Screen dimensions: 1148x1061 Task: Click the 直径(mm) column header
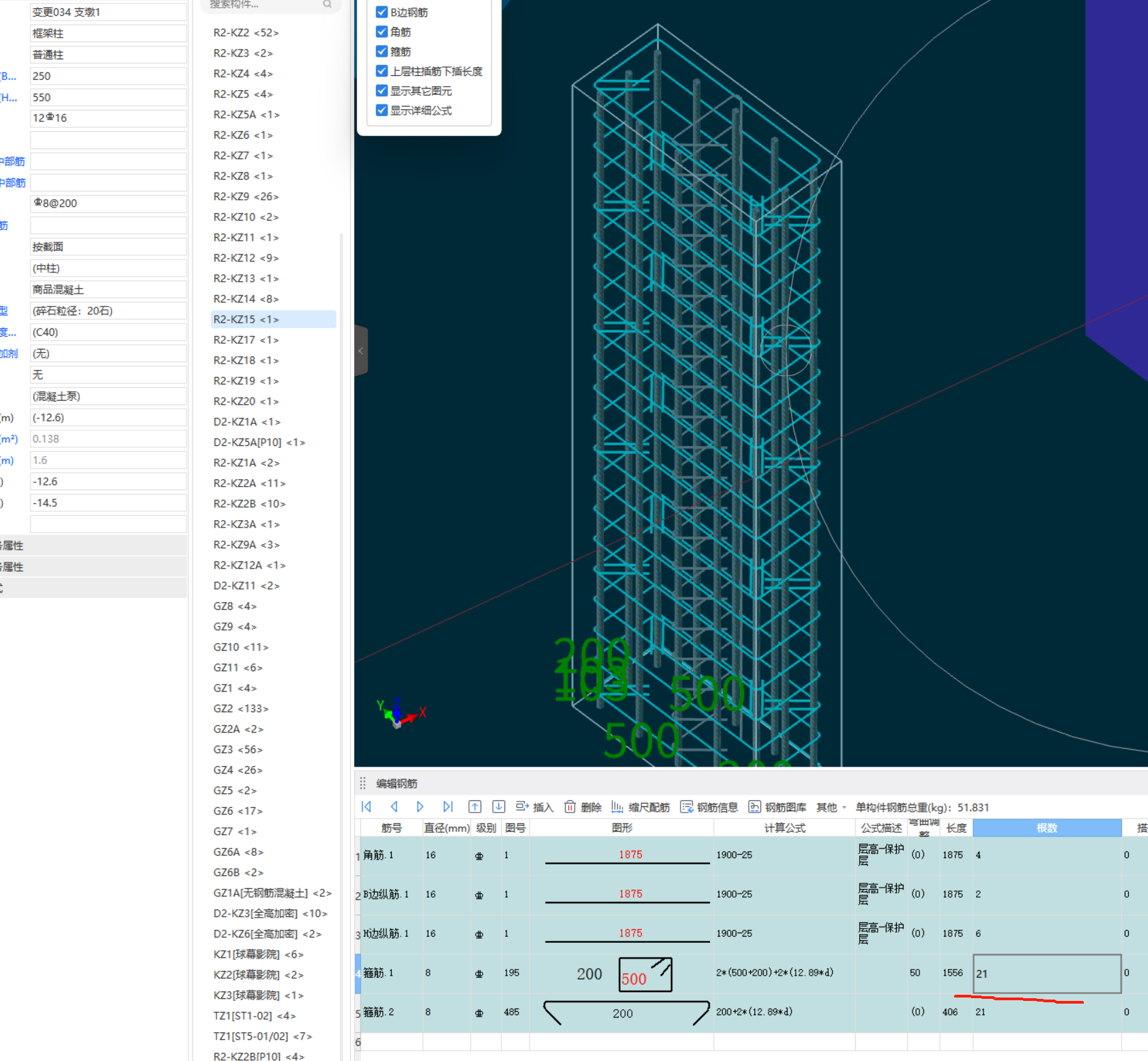(x=447, y=827)
